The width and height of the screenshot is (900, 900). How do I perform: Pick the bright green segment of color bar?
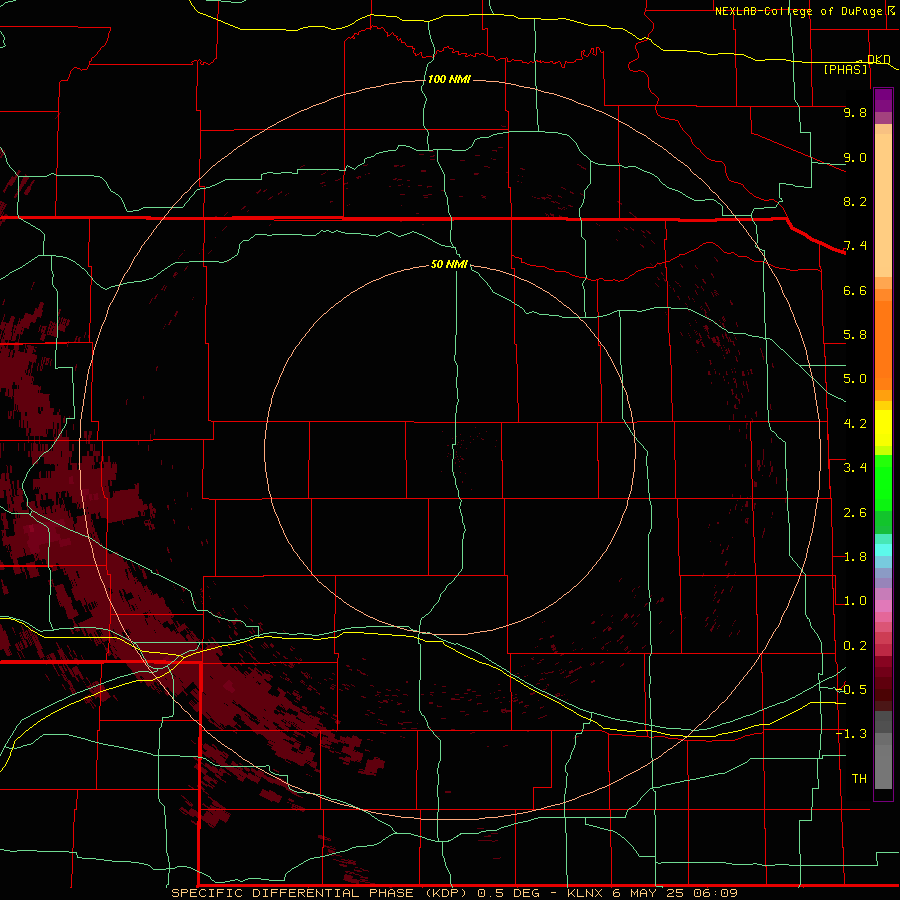(883, 482)
